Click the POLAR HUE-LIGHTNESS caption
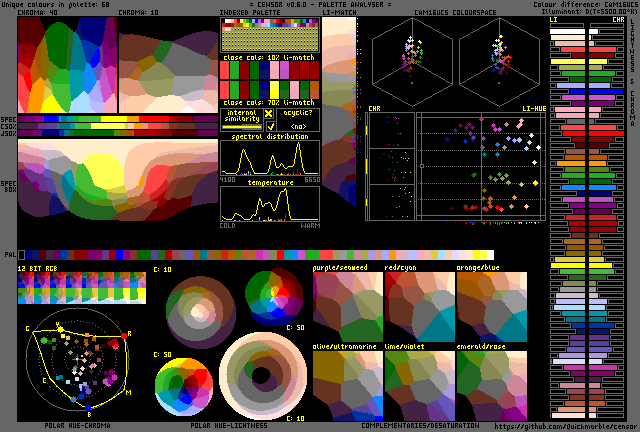This screenshot has height=432, width=640. click(229, 425)
